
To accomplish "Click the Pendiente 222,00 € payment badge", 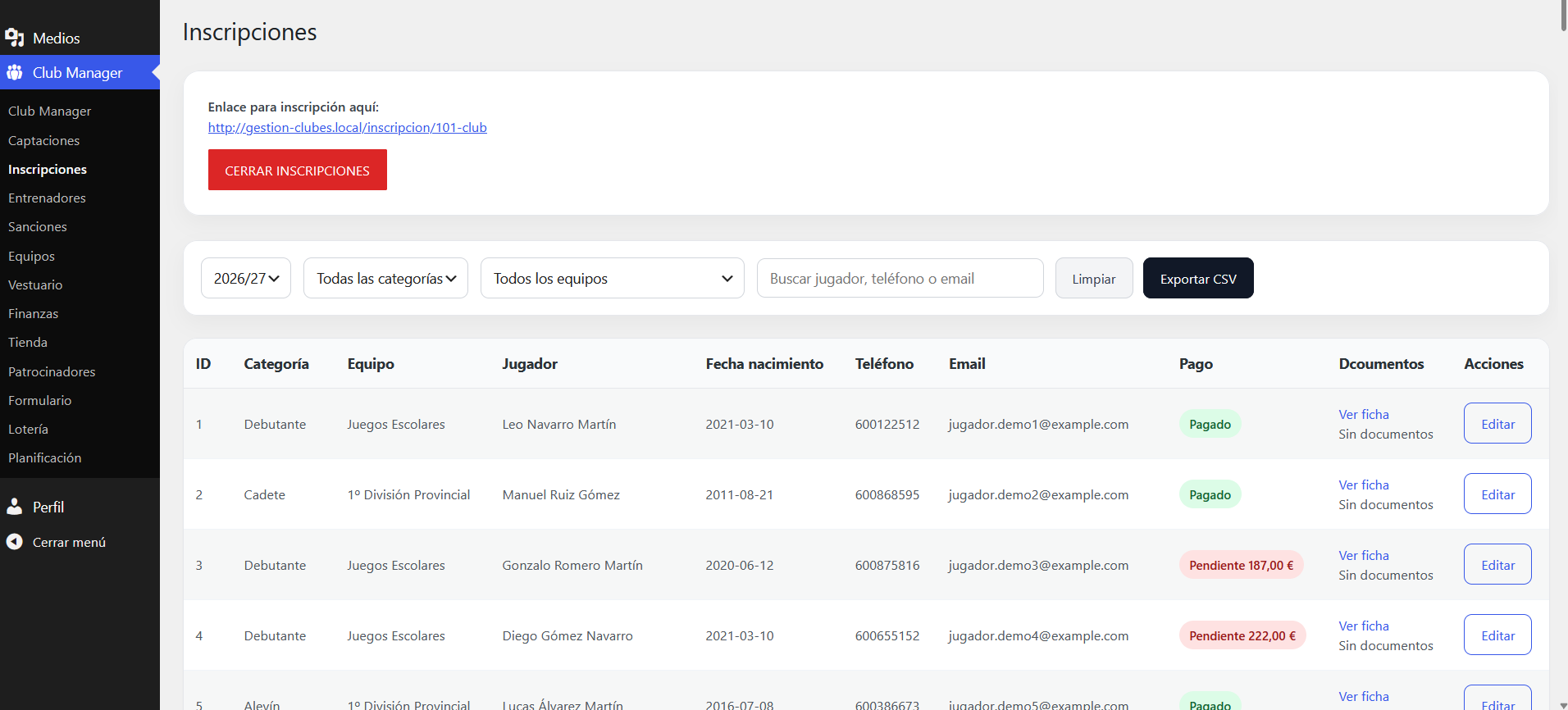I will 1242,635.
